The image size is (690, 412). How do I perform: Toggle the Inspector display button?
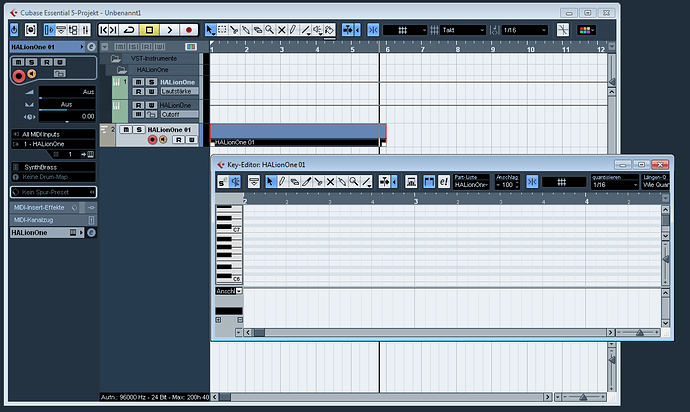(49, 30)
